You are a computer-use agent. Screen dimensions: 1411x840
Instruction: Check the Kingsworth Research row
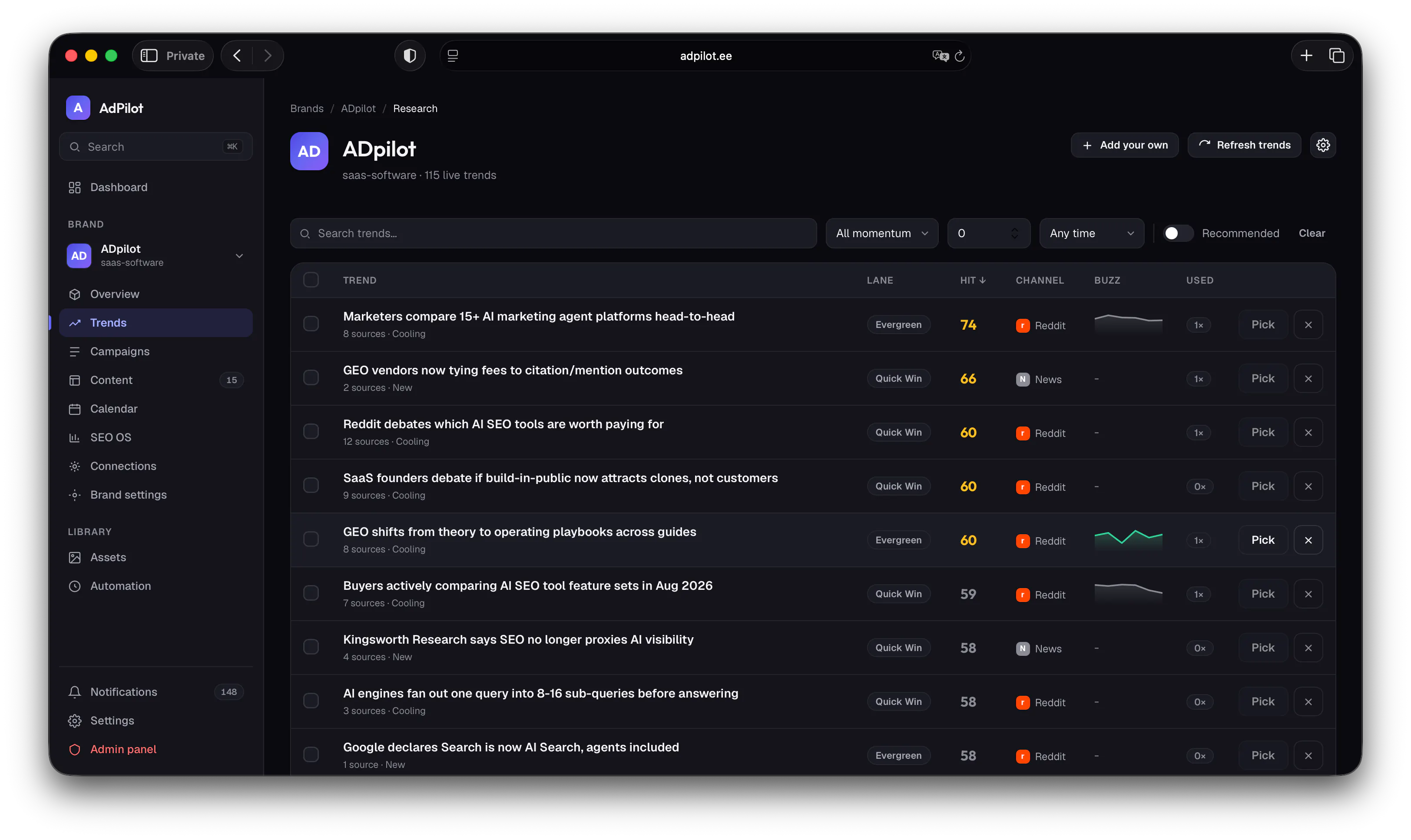click(311, 646)
